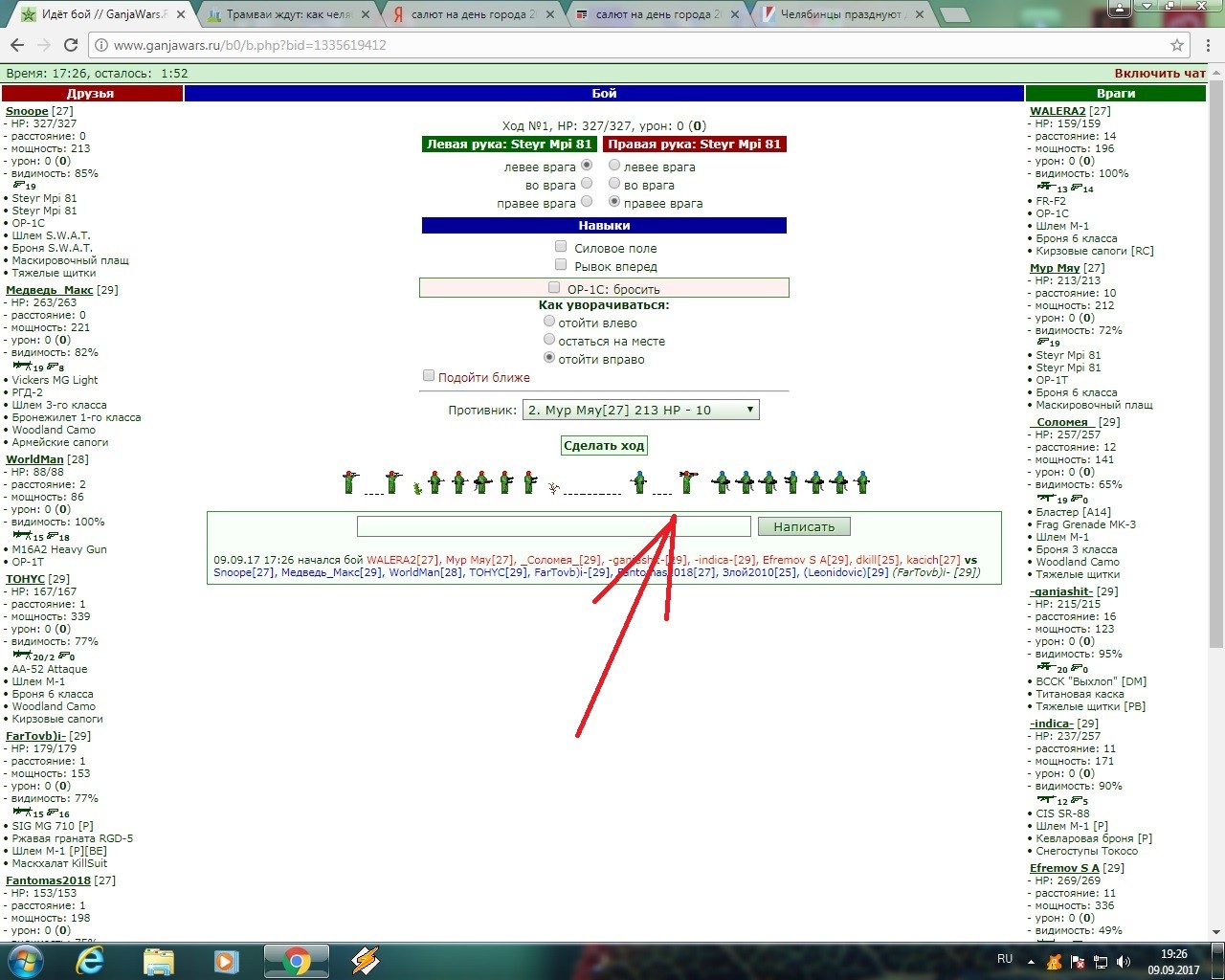Click the RU language indicator
Viewport: 1225px width, 980px height.
coord(1005,959)
